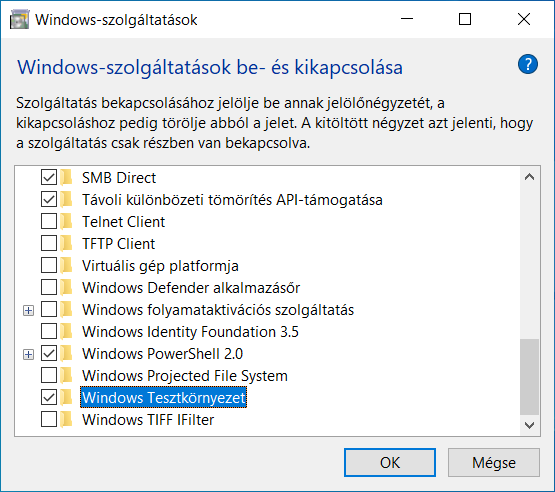Enable the Telnet Client checkbox
The width and height of the screenshot is (555, 492).
(49, 222)
